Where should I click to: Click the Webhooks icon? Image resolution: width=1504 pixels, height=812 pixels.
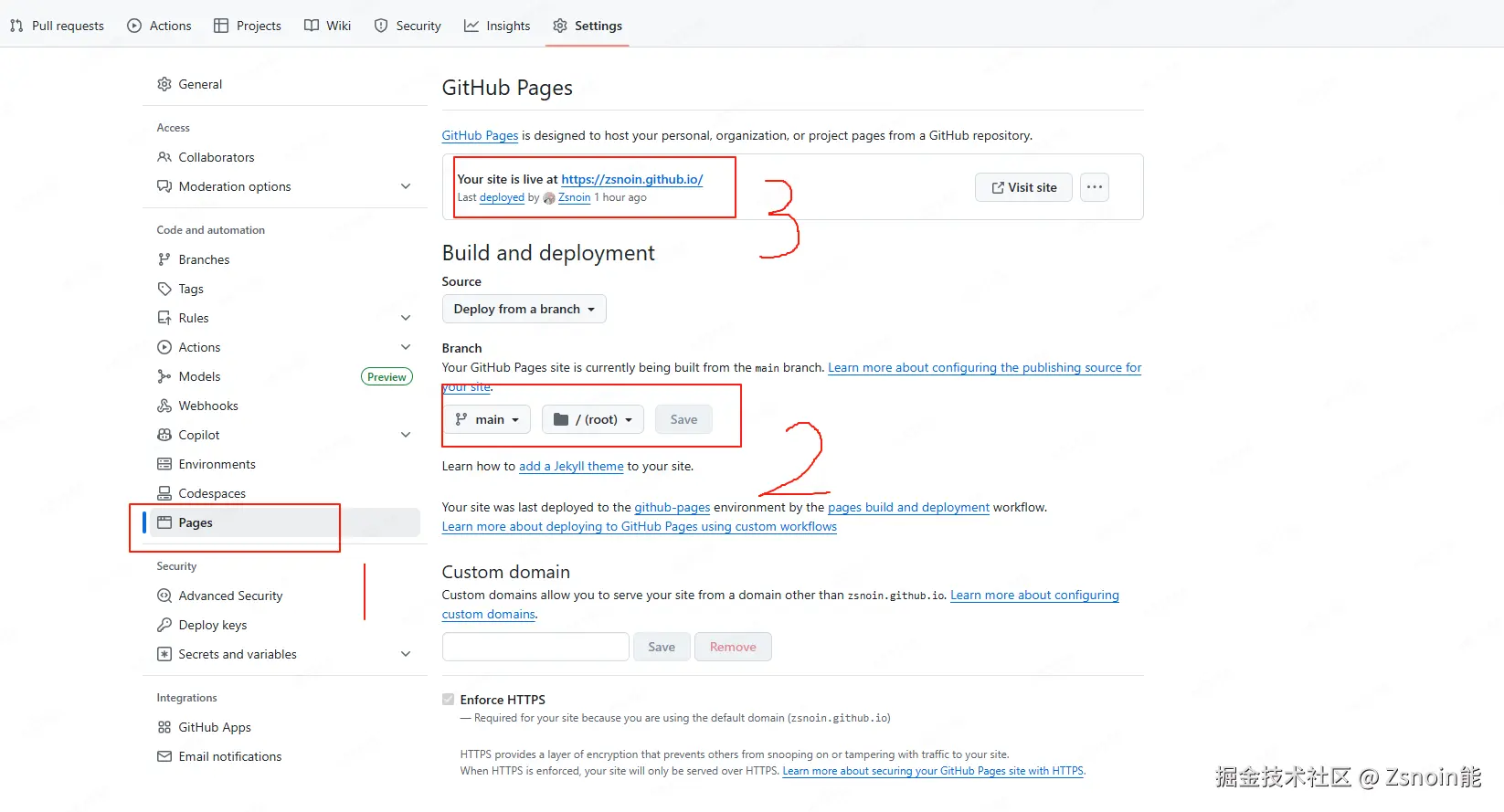pos(164,406)
